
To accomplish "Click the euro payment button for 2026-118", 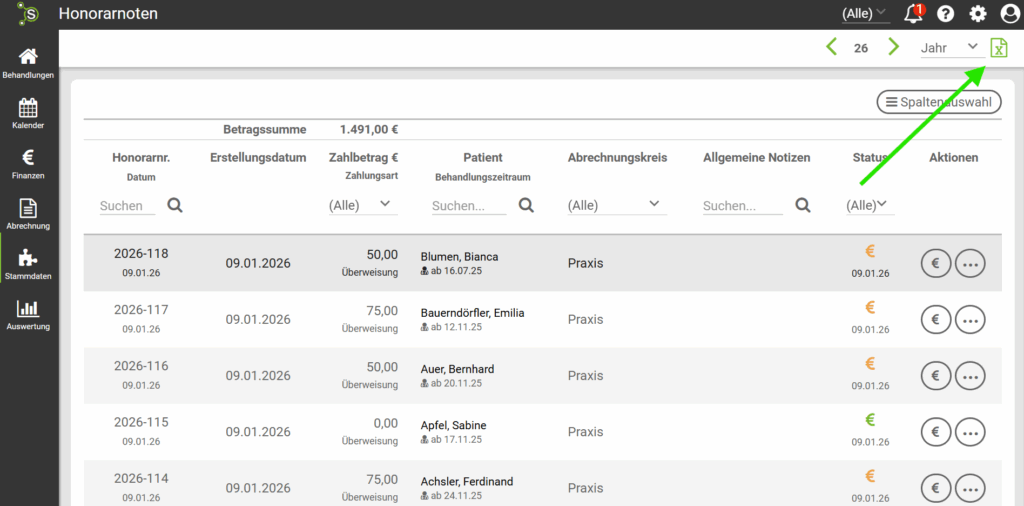I will 935,264.
